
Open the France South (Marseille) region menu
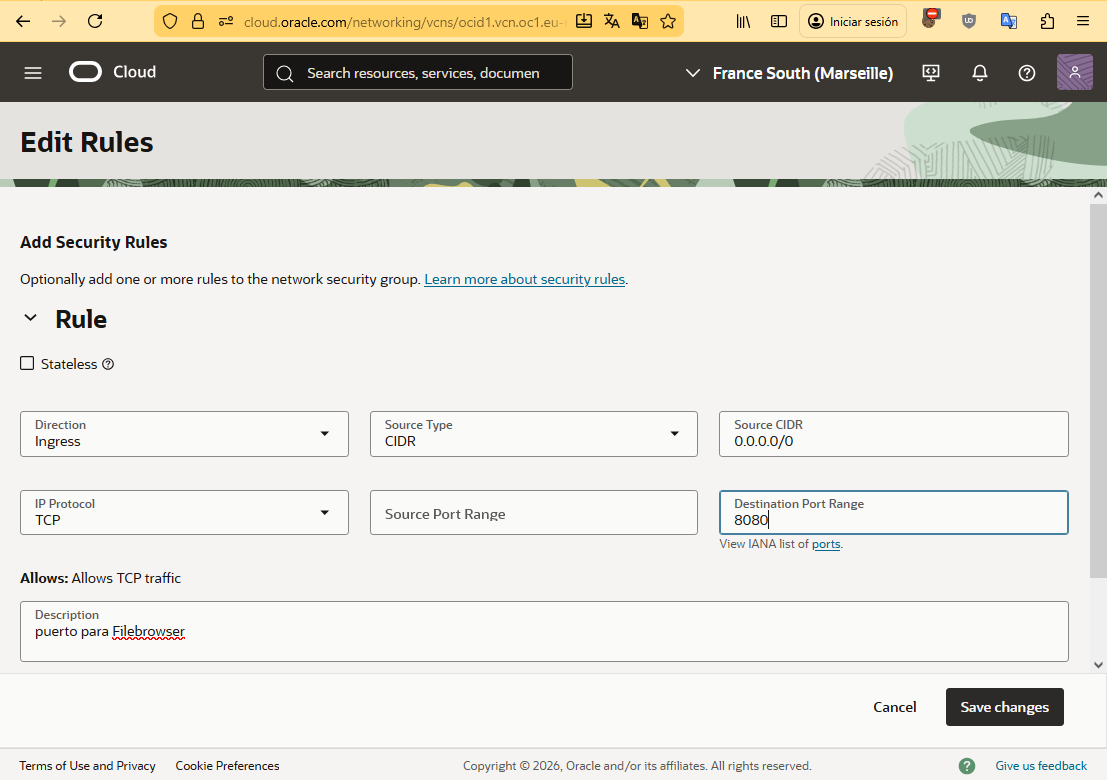click(789, 73)
